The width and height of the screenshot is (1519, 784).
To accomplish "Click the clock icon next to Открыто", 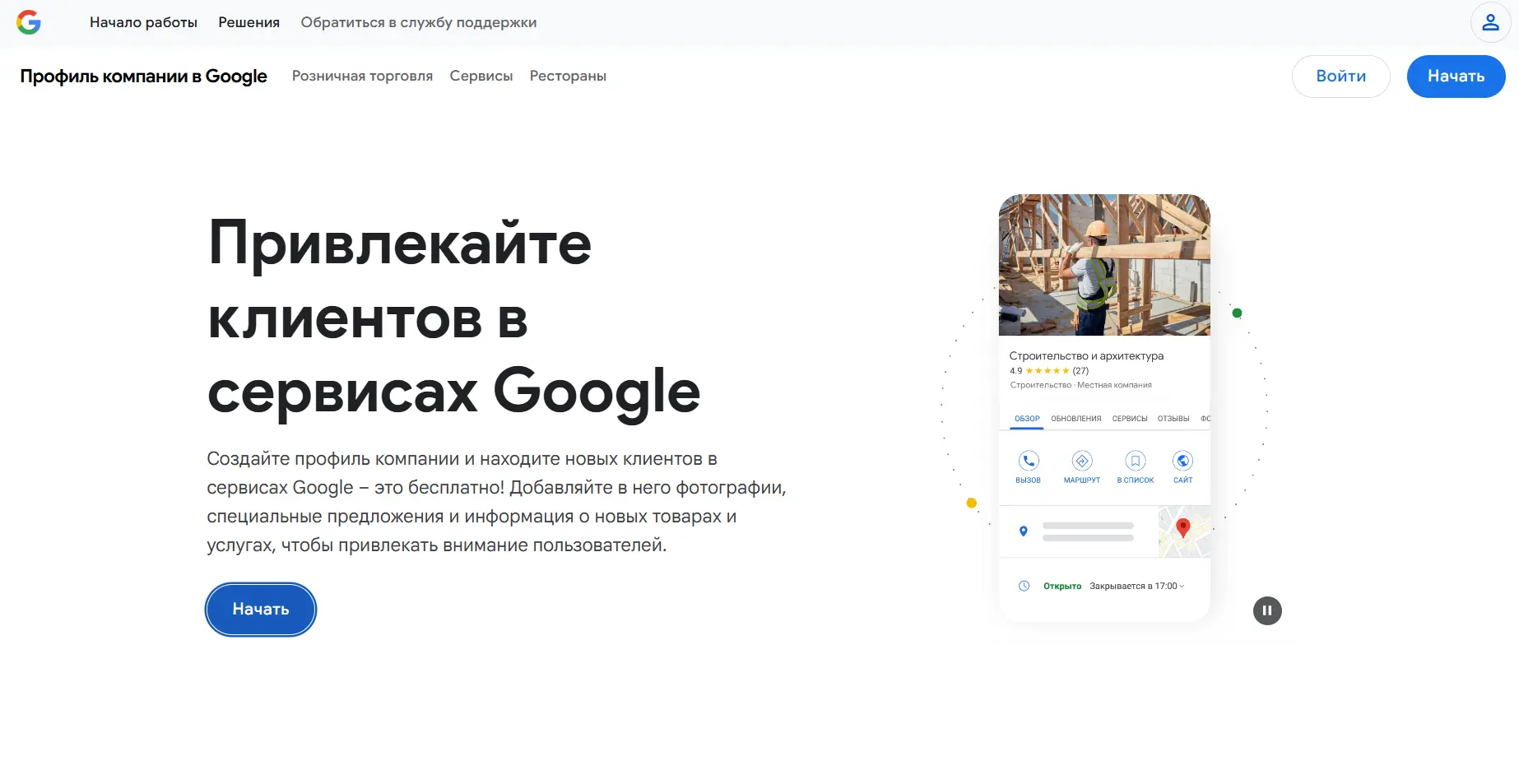I will click(1024, 586).
